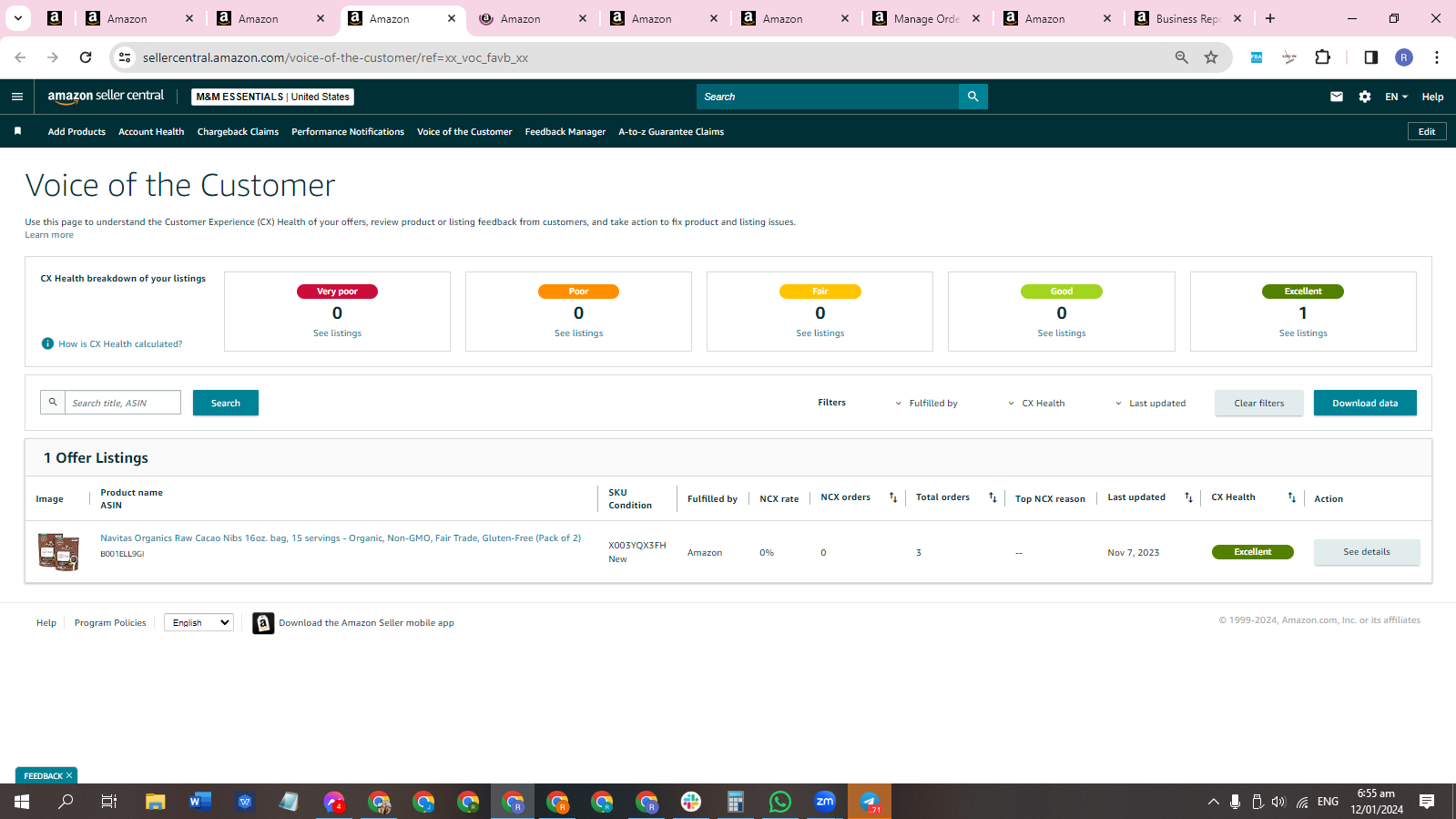Expand the Last updated filter dropdown
This screenshot has height=819, width=1456.
tap(1151, 404)
